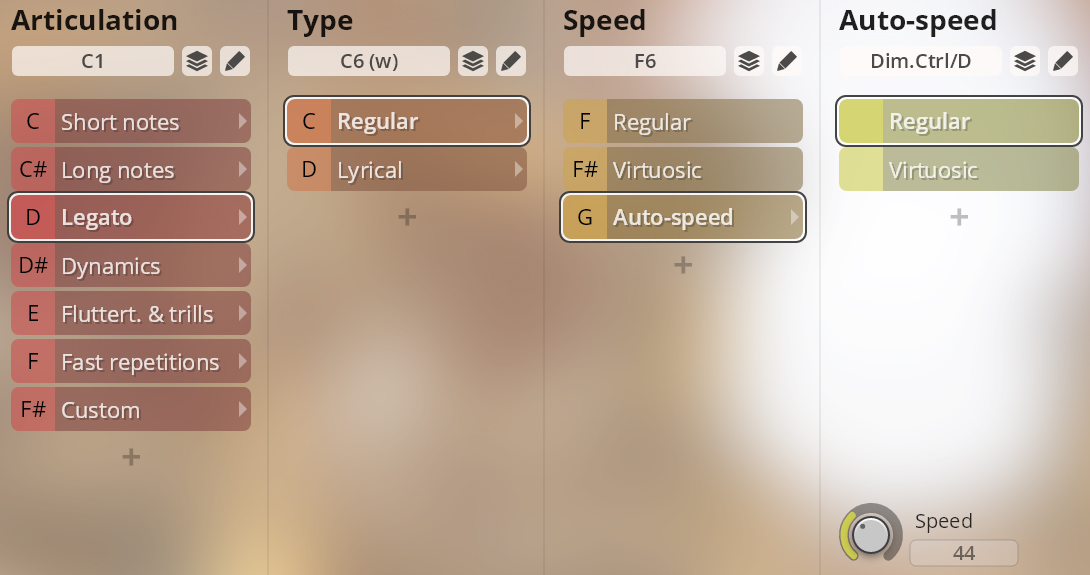1090x575 pixels.
Task: Expand the Dynamics articulation arrow
Action: pos(242,266)
